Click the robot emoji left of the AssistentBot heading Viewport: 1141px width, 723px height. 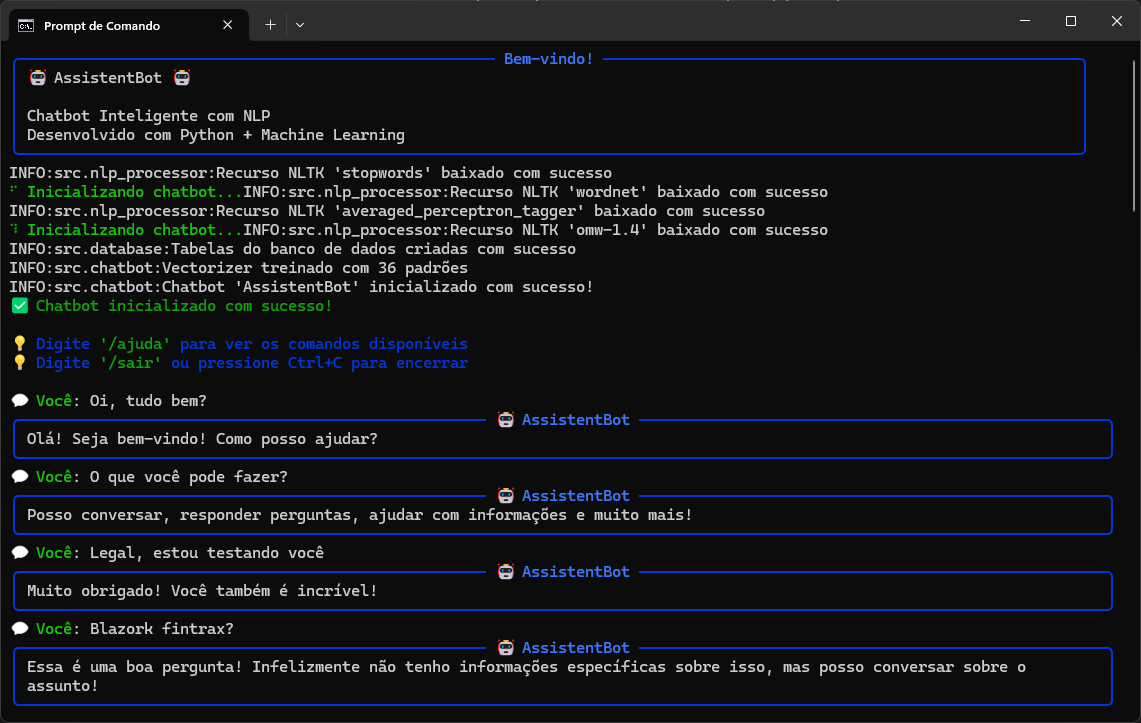(x=37, y=78)
